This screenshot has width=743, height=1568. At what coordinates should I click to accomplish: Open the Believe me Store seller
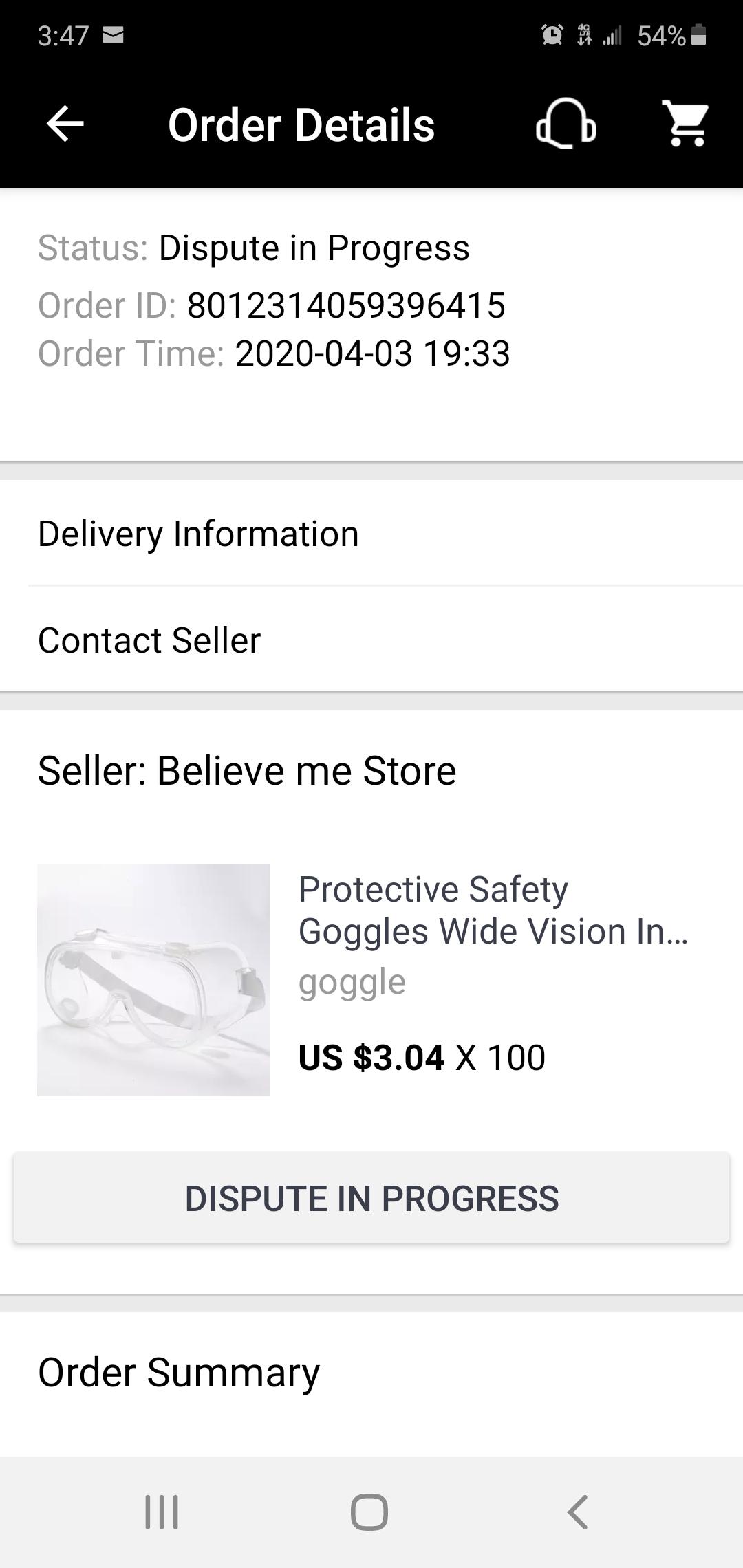(x=246, y=770)
